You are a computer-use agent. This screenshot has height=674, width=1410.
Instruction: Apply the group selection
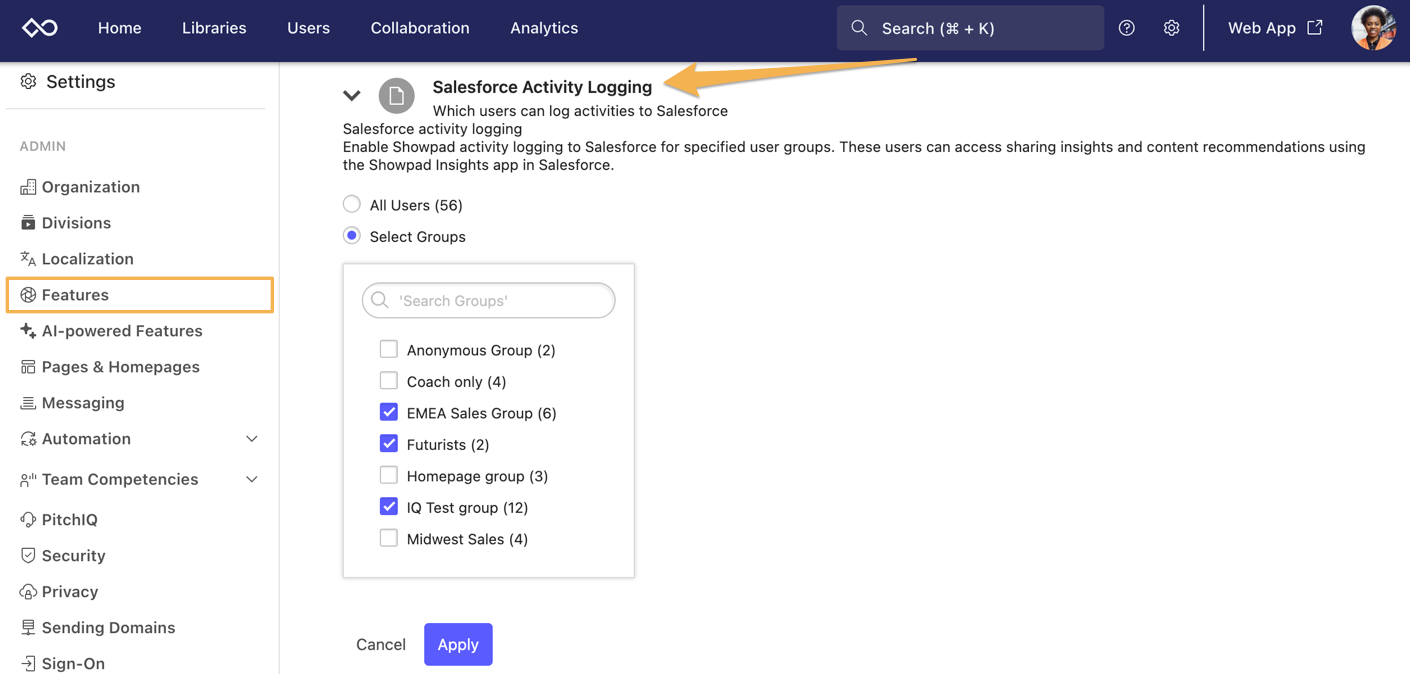click(458, 644)
